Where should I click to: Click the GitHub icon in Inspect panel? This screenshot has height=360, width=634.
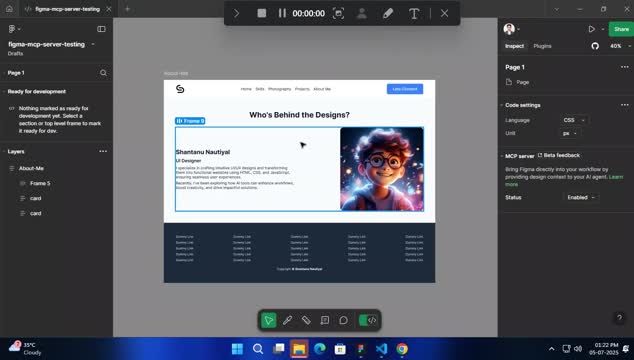tap(595, 46)
